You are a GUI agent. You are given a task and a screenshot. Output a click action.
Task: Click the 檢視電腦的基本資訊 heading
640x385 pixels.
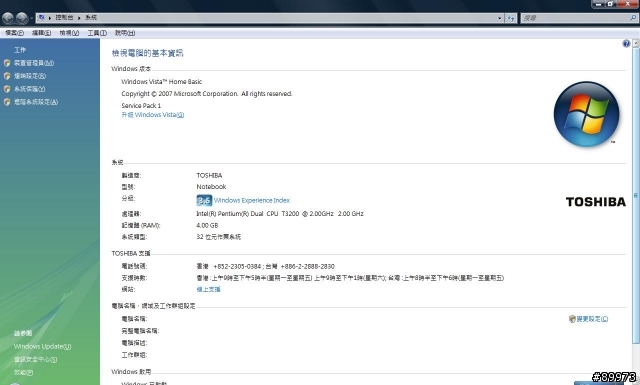pyautogui.click(x=148, y=53)
